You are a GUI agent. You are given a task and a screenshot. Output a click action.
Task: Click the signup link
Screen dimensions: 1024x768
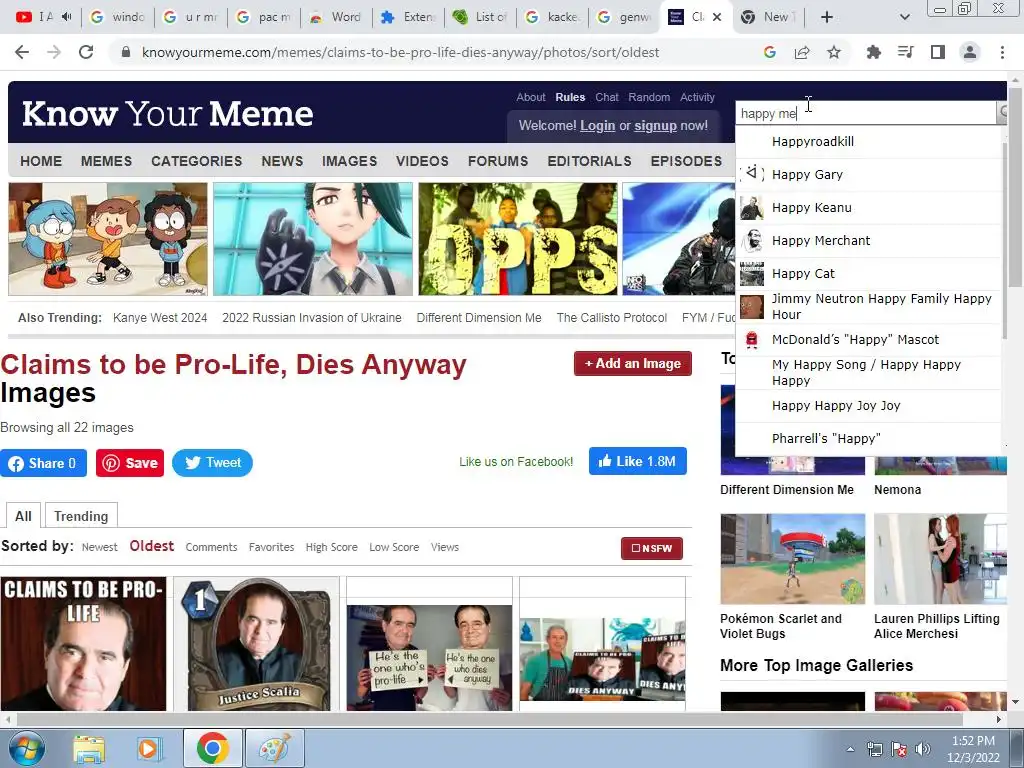click(655, 125)
